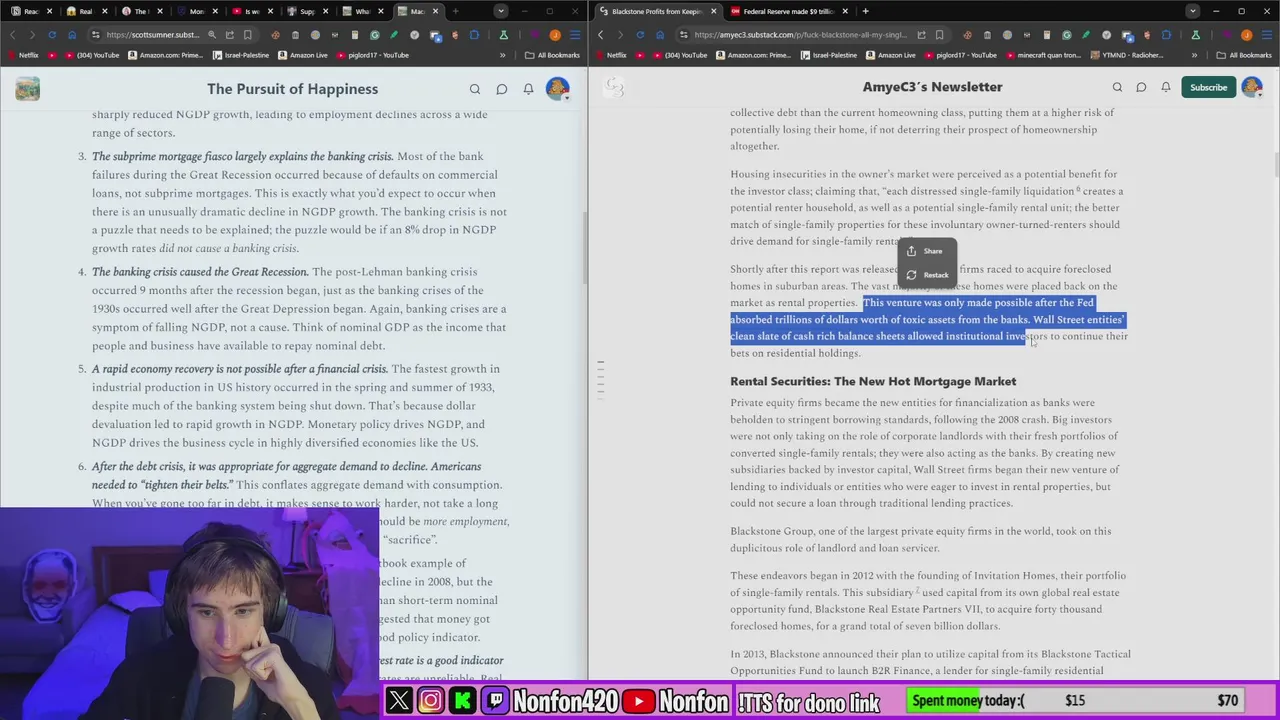
Task: Switch to the 'Mon' tab in left window
Action: click(196, 11)
